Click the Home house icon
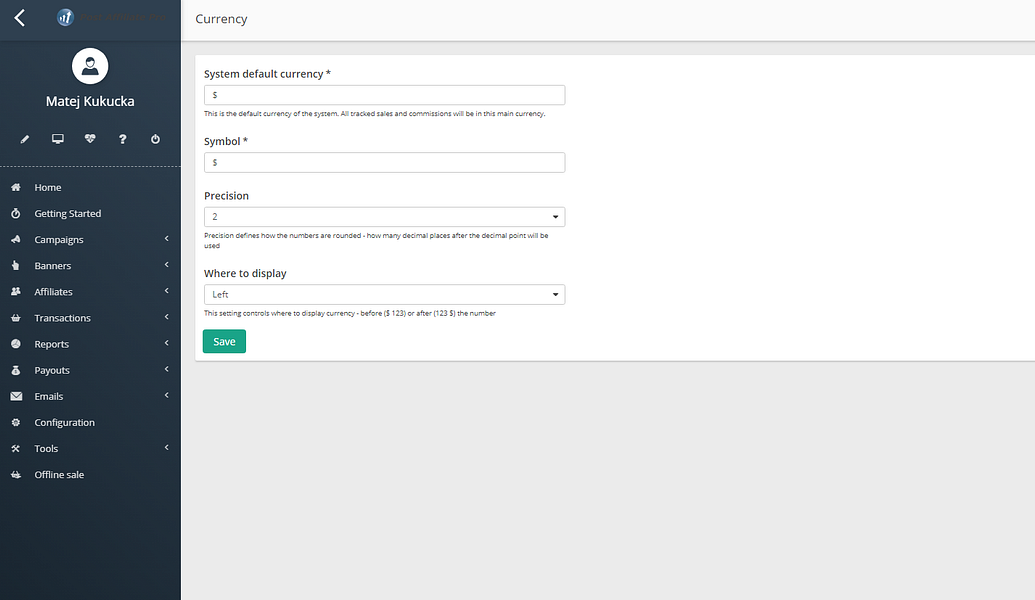The height and width of the screenshot is (600, 1035). pyautogui.click(x=16, y=187)
